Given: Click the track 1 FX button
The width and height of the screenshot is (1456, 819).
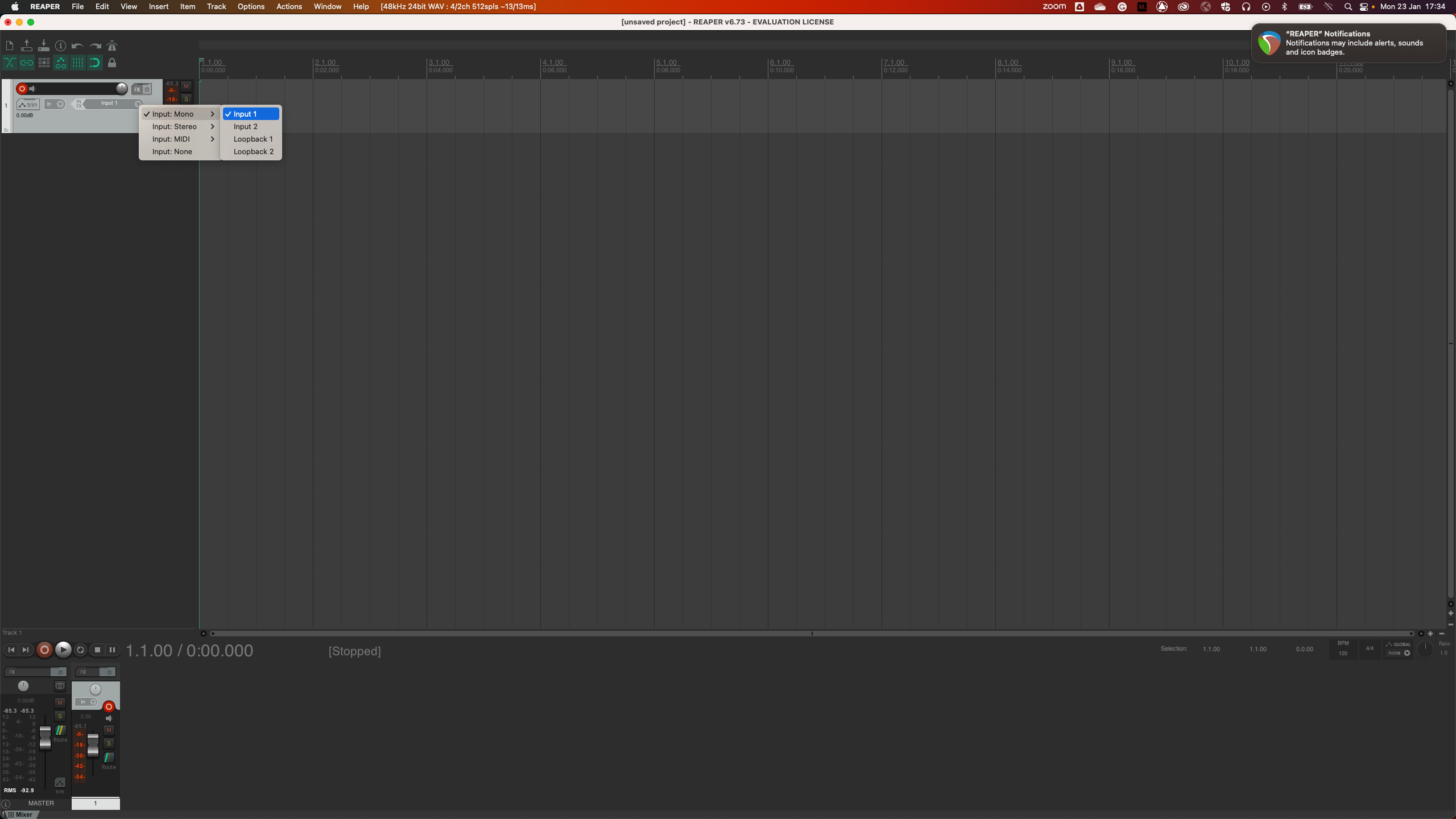Looking at the screenshot, I should pos(137,89).
